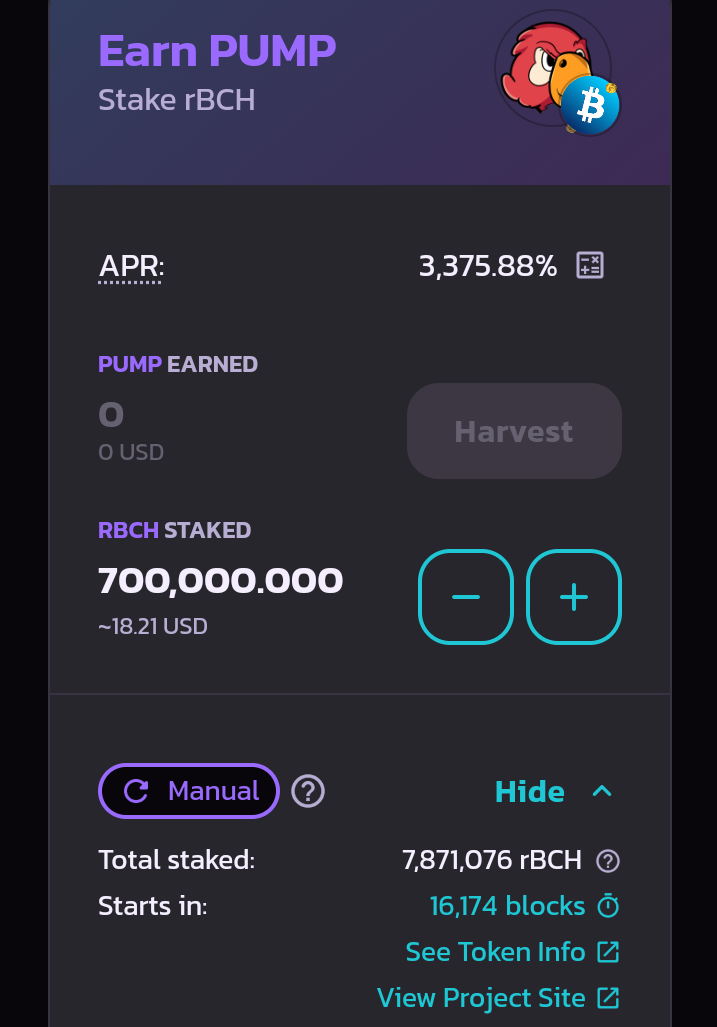Click the 16,174 blocks countdown link

coord(507,906)
